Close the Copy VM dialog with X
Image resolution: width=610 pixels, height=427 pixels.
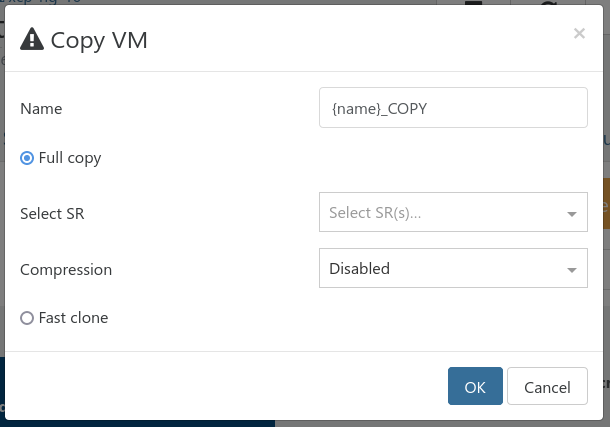tap(579, 34)
